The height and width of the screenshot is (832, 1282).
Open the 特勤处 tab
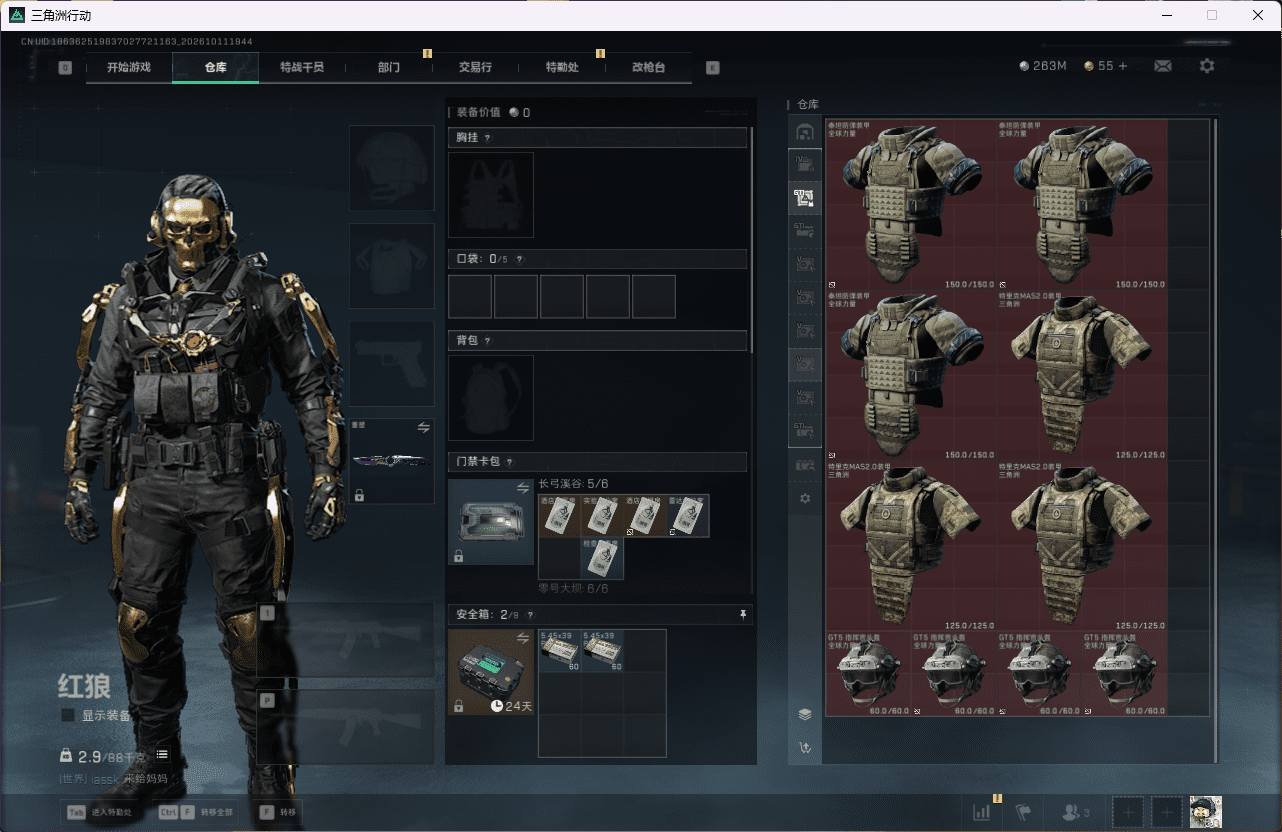(x=562, y=67)
